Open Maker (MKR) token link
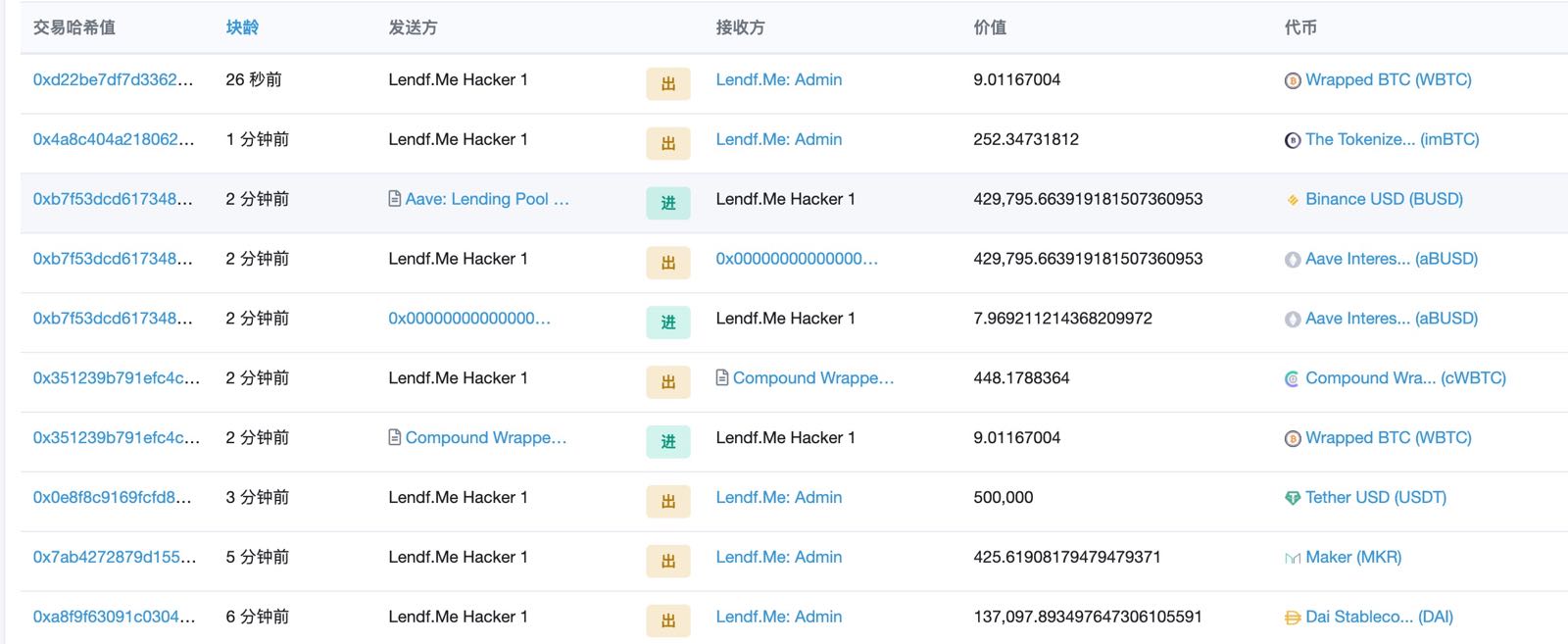Image resolution: width=1568 pixels, height=644 pixels. [x=1353, y=557]
